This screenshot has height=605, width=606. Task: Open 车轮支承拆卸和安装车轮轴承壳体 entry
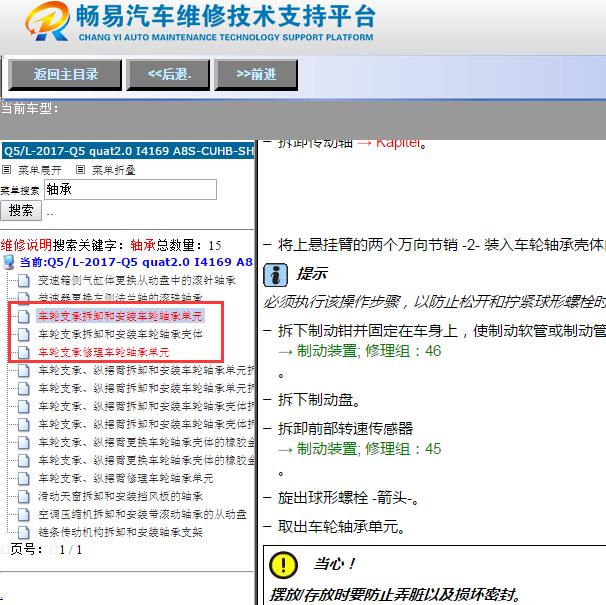120,334
